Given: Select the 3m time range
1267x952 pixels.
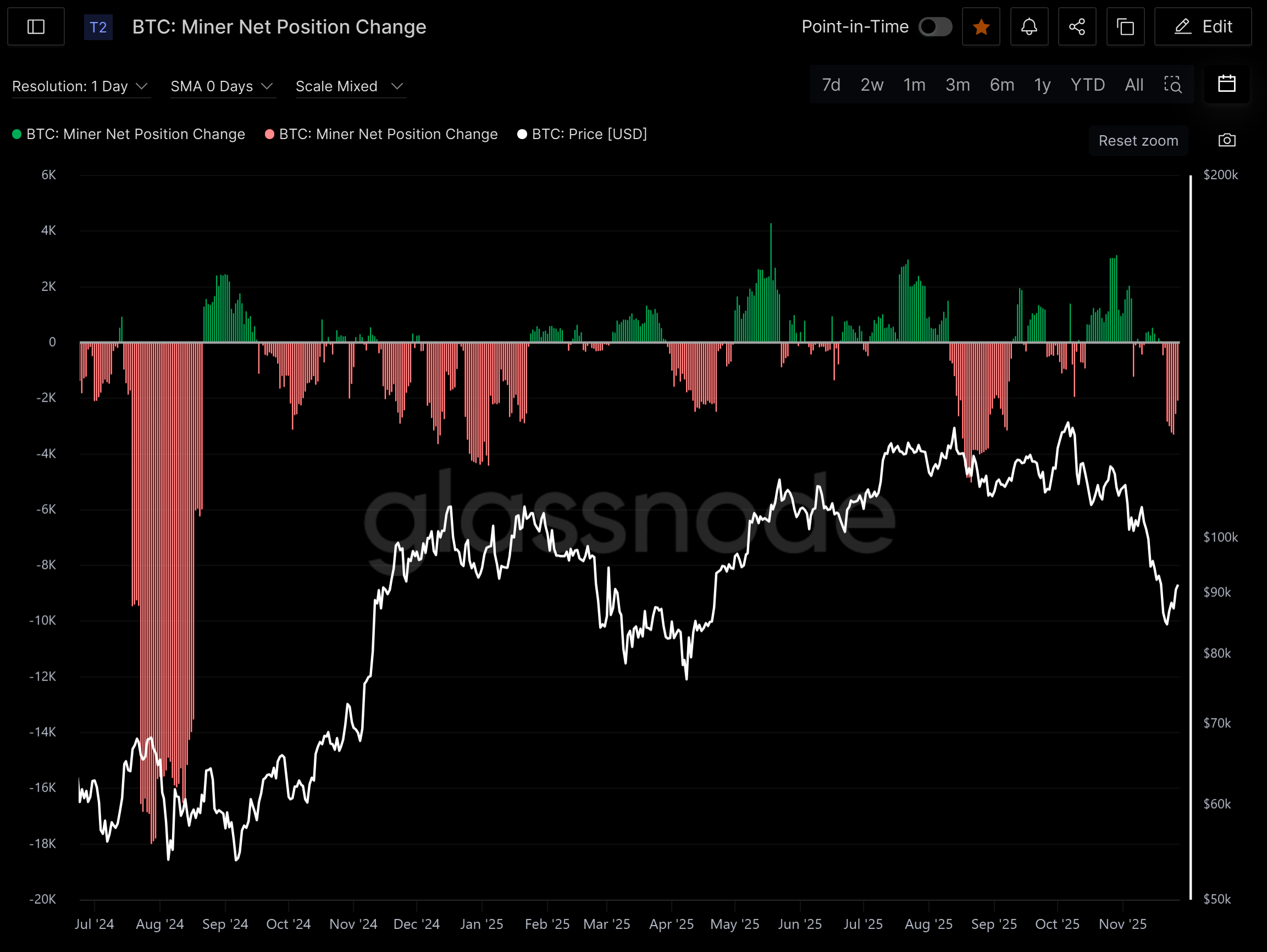Looking at the screenshot, I should 957,85.
